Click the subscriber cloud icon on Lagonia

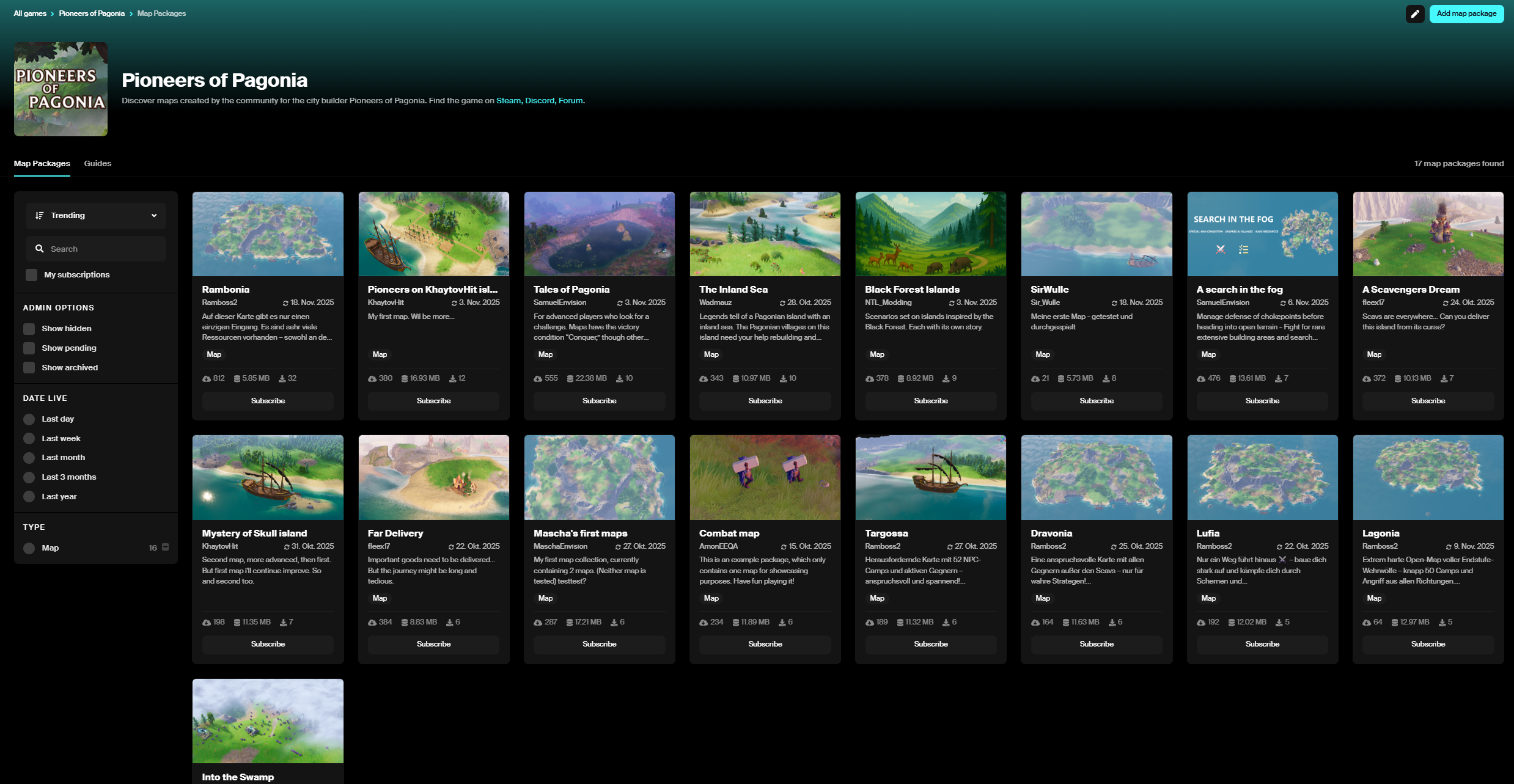click(x=1367, y=623)
